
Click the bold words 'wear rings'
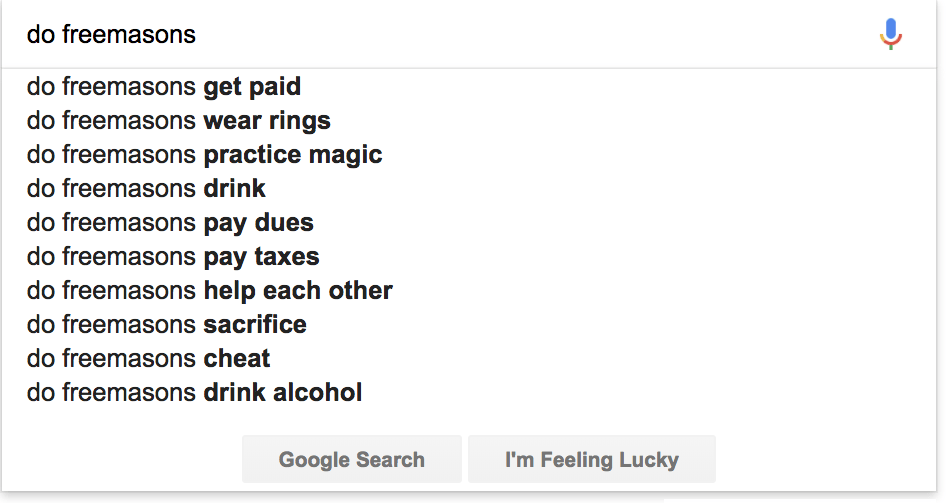(267, 122)
